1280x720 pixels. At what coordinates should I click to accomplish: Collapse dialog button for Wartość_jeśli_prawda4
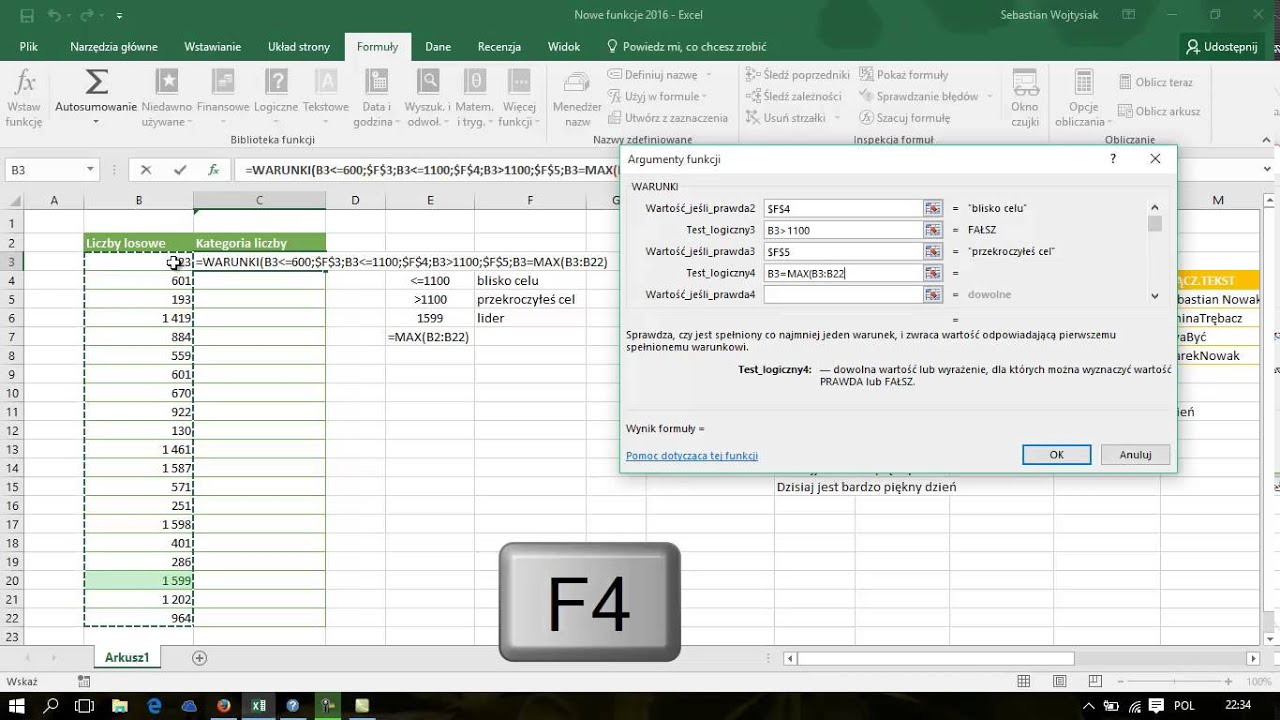[933, 294]
